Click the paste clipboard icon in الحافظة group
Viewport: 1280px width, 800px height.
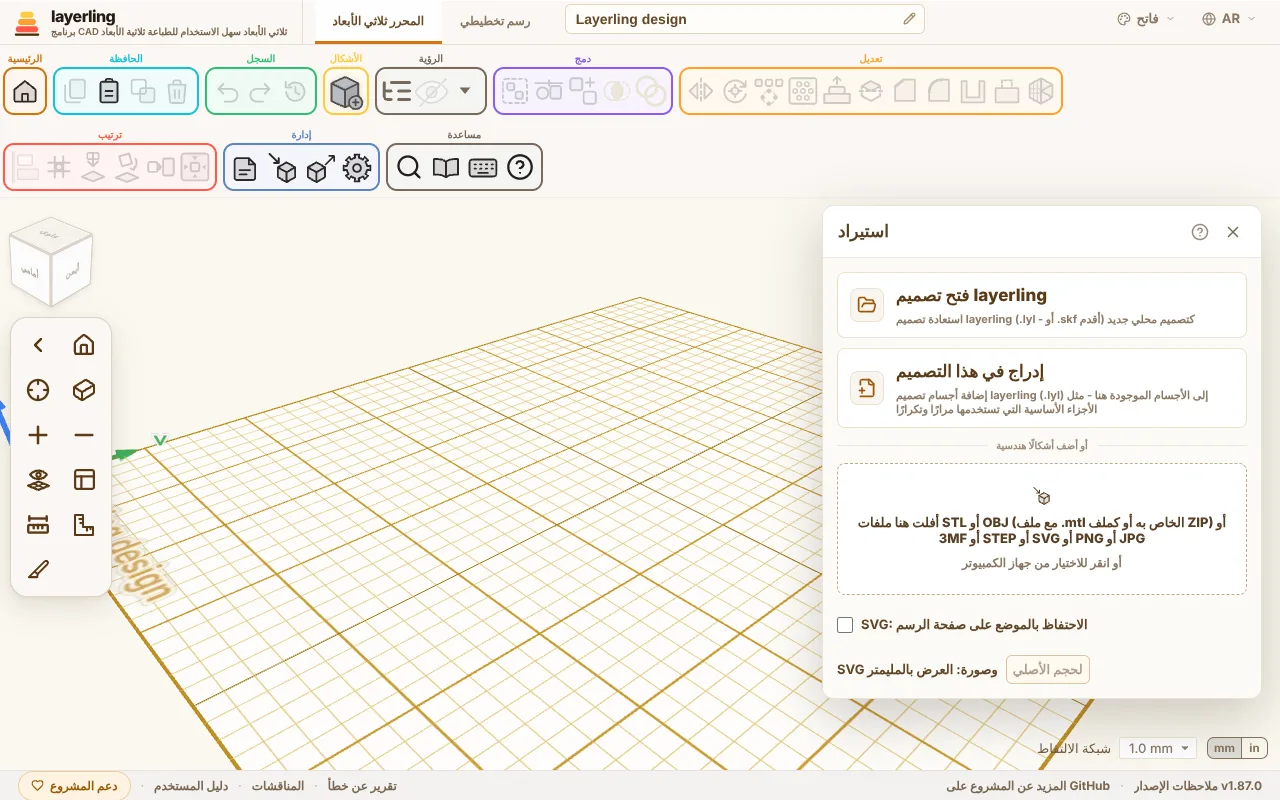tap(109, 92)
